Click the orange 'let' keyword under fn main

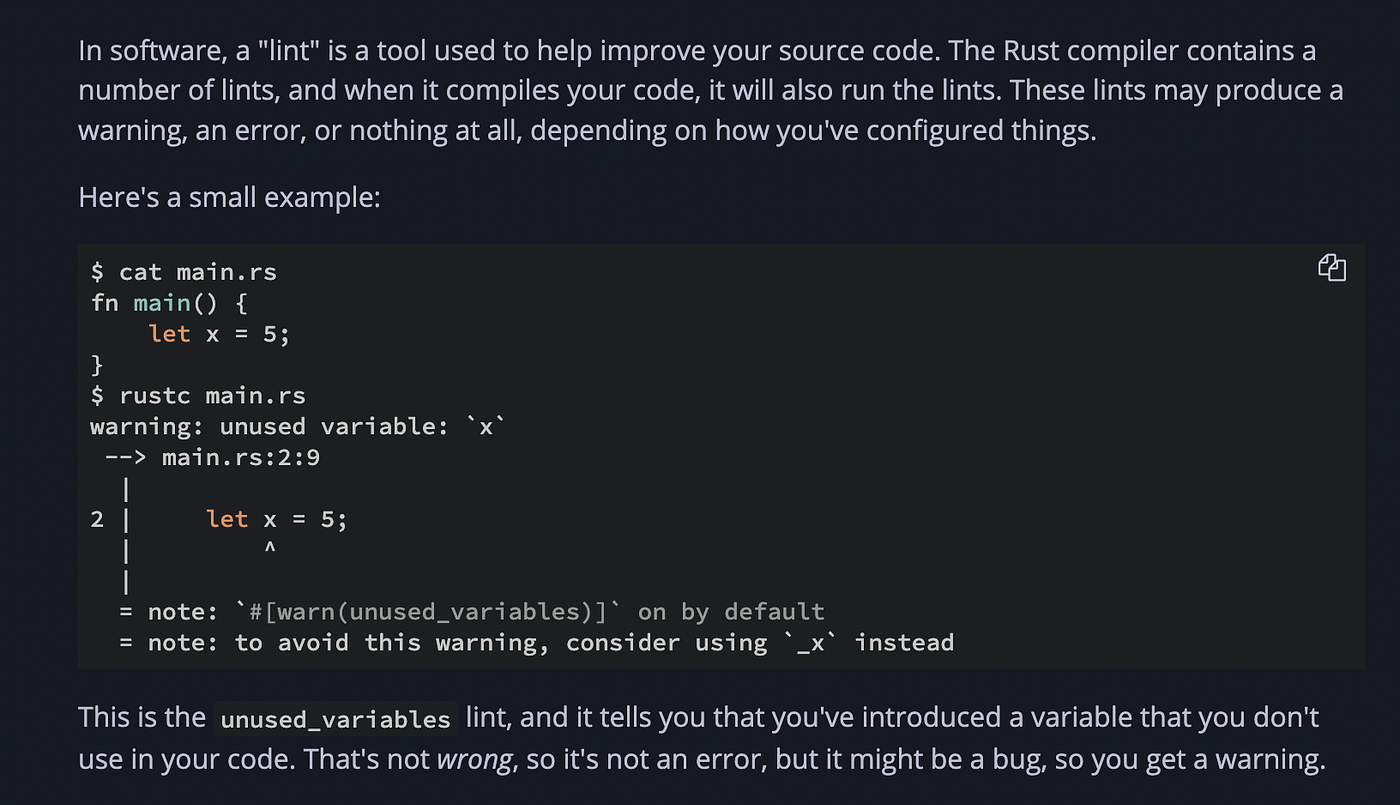pyautogui.click(x=169, y=333)
